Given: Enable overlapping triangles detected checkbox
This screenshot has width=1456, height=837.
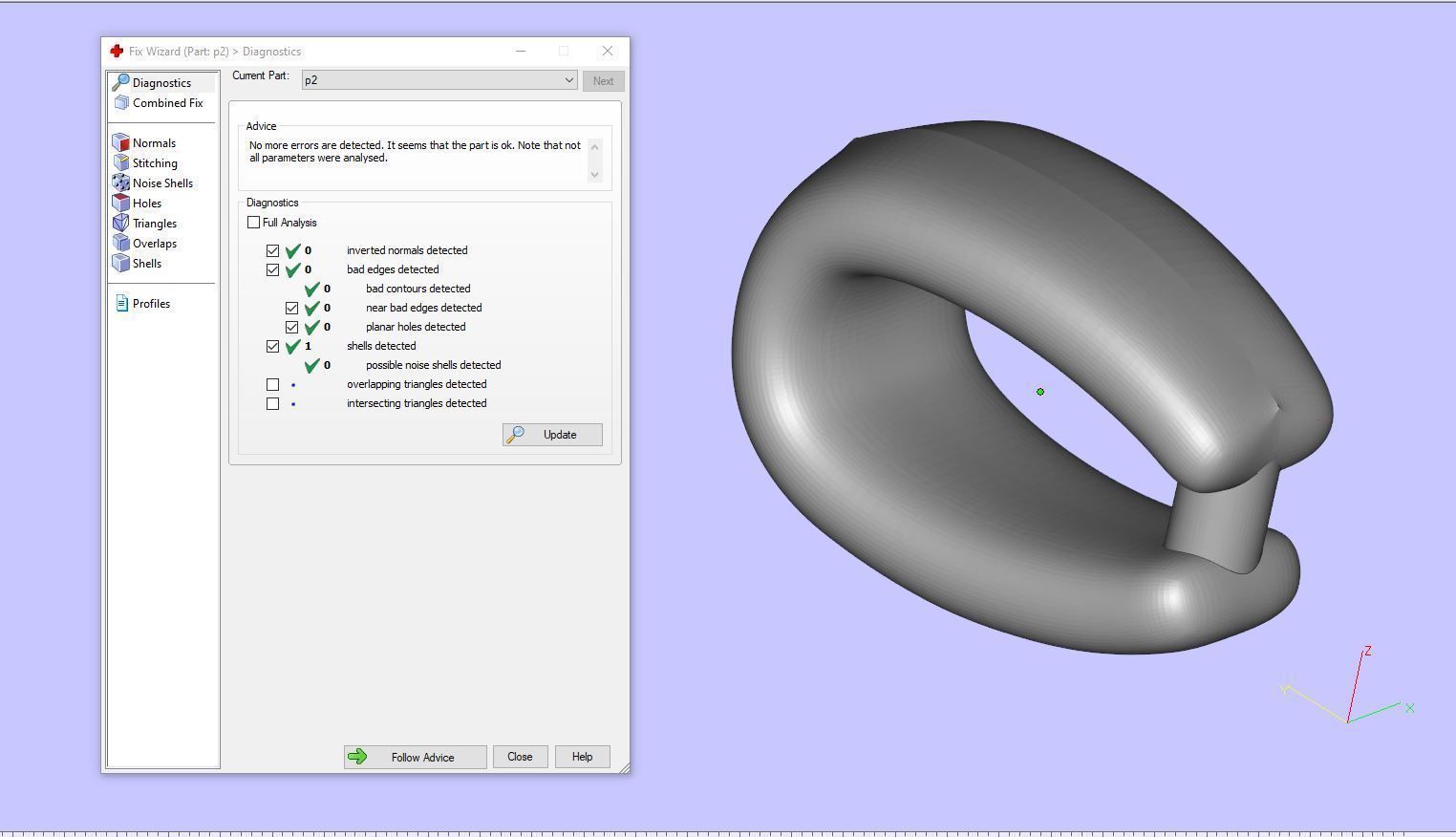Looking at the screenshot, I should tap(273, 384).
